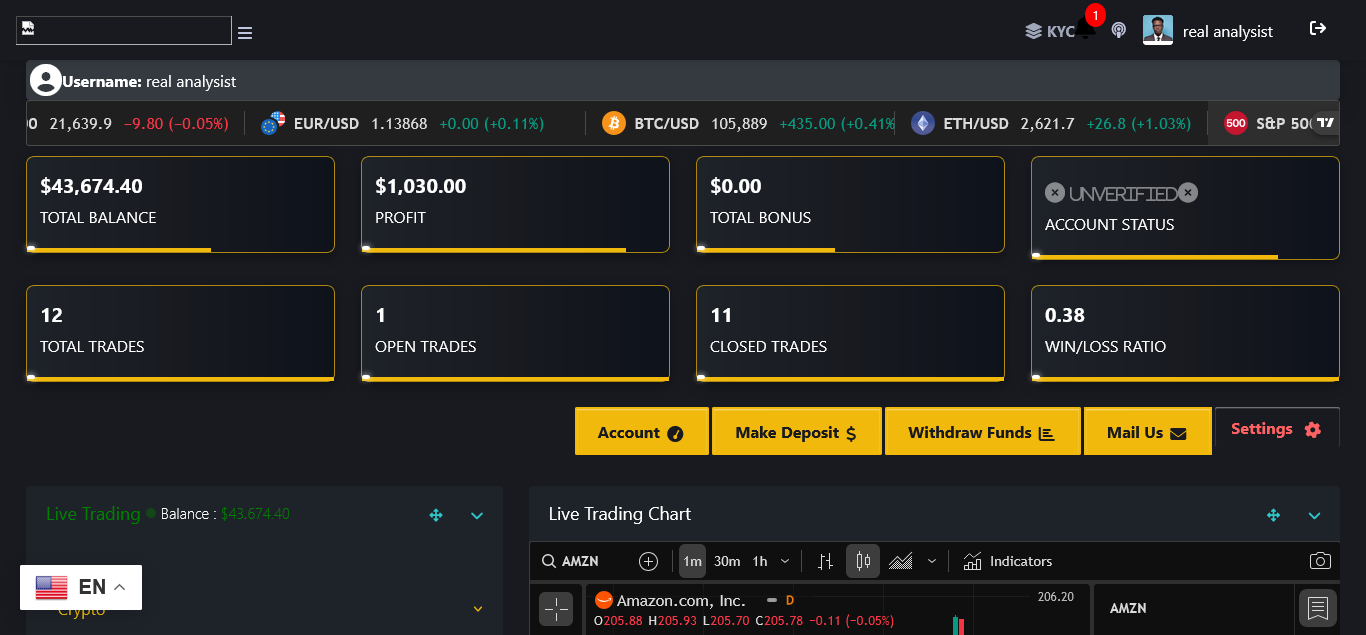Open the Indicators menu
The height and width of the screenshot is (635, 1366).
pyautogui.click(x=1008, y=561)
